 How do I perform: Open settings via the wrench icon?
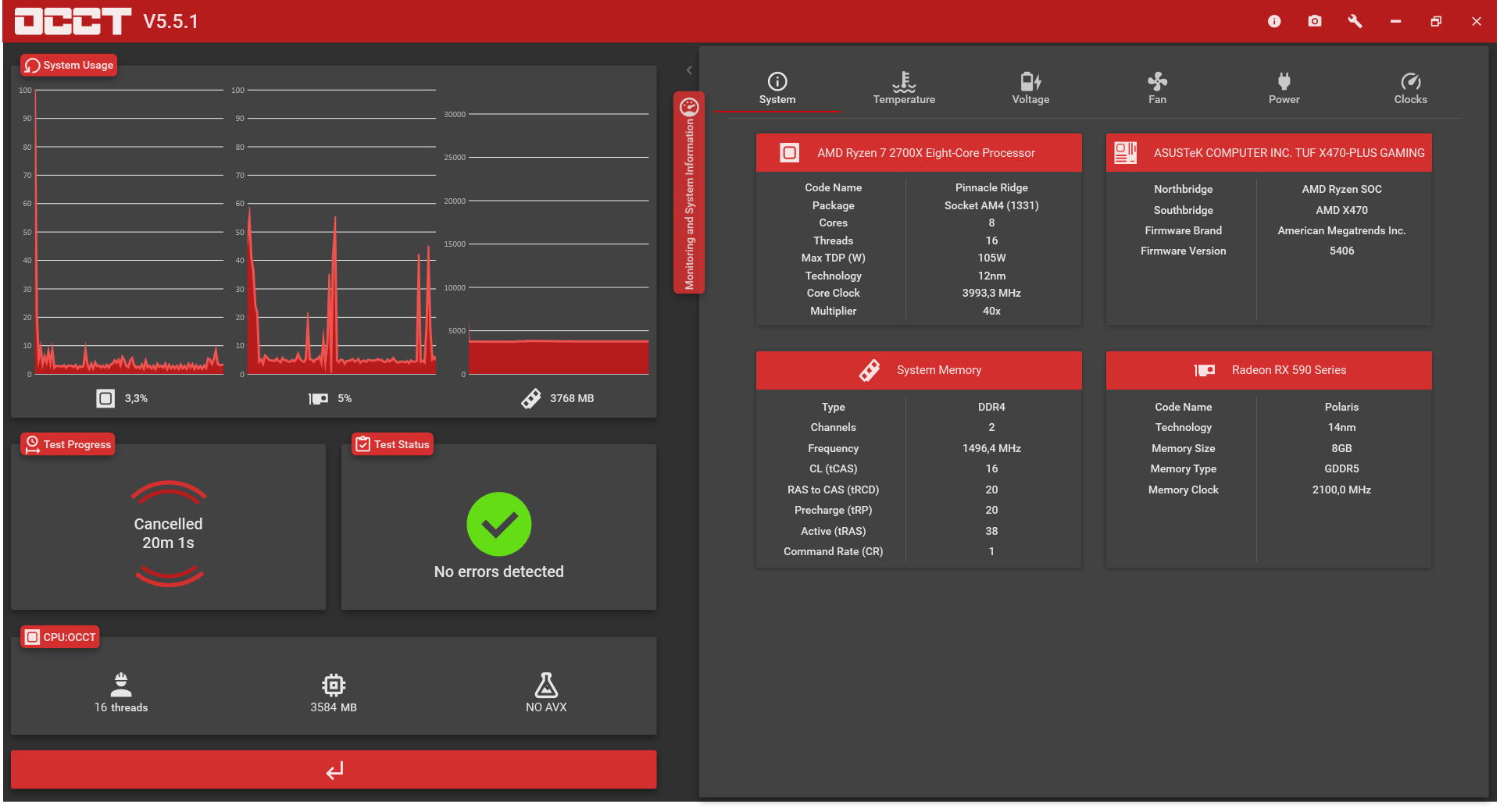coord(1355,21)
